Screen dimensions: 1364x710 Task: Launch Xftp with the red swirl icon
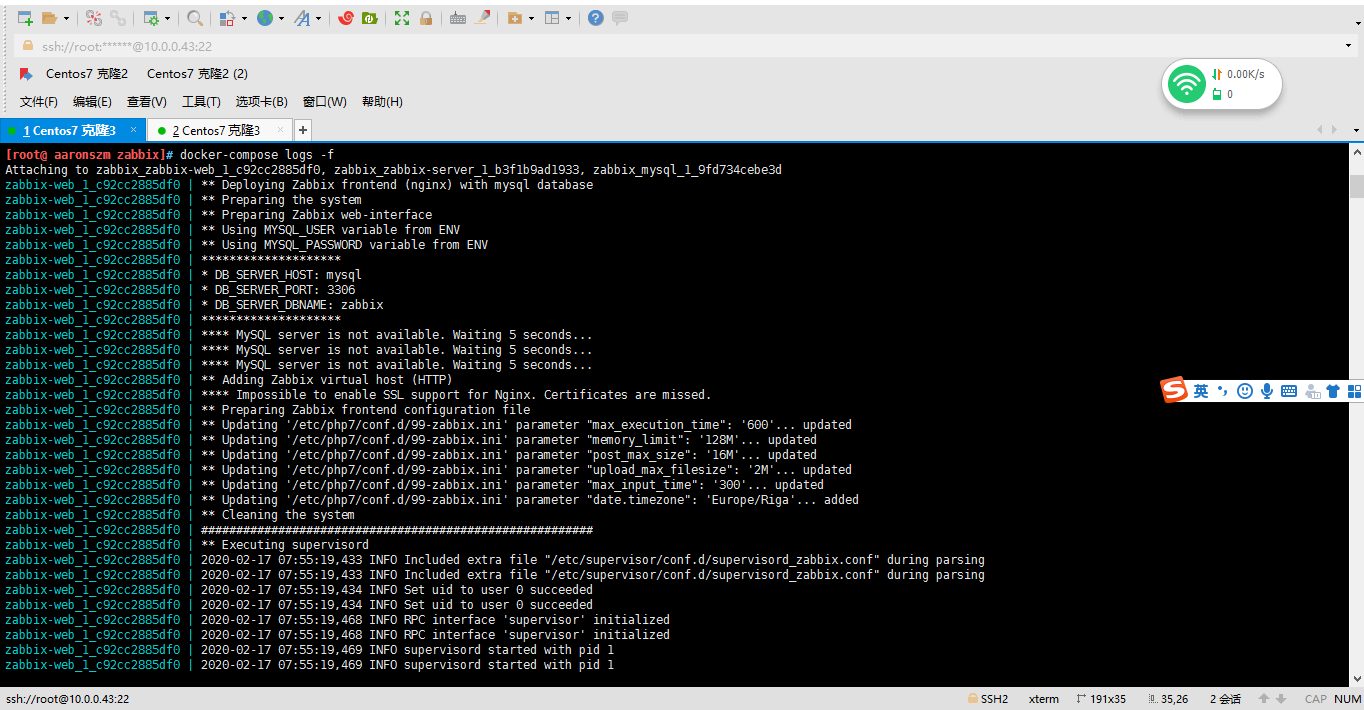pos(346,18)
